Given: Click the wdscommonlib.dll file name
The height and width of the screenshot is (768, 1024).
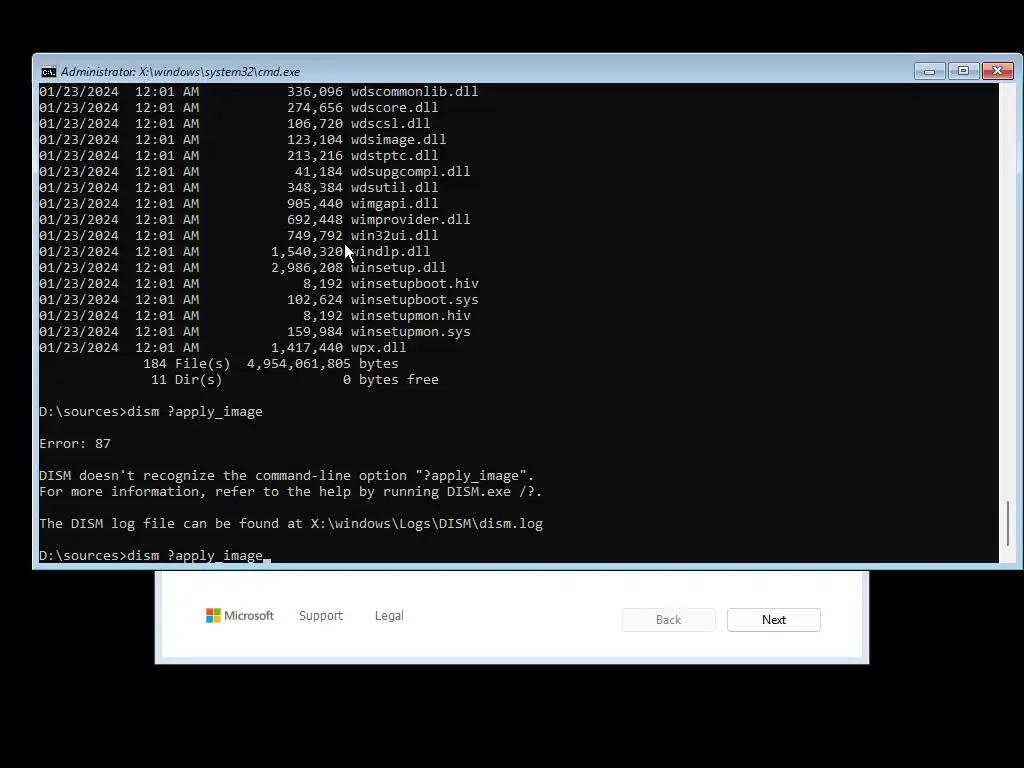Looking at the screenshot, I should (414, 91).
